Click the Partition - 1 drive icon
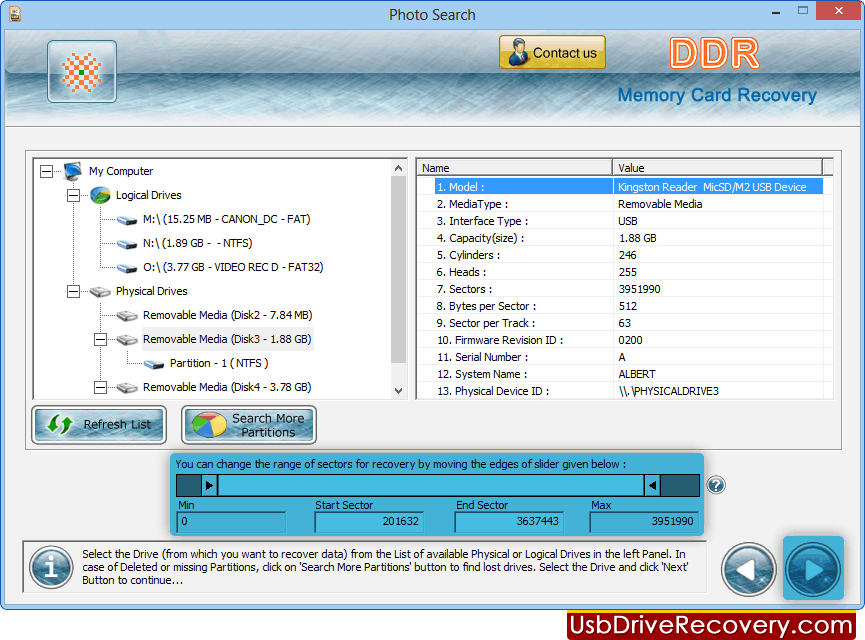865x640 pixels. (x=154, y=364)
